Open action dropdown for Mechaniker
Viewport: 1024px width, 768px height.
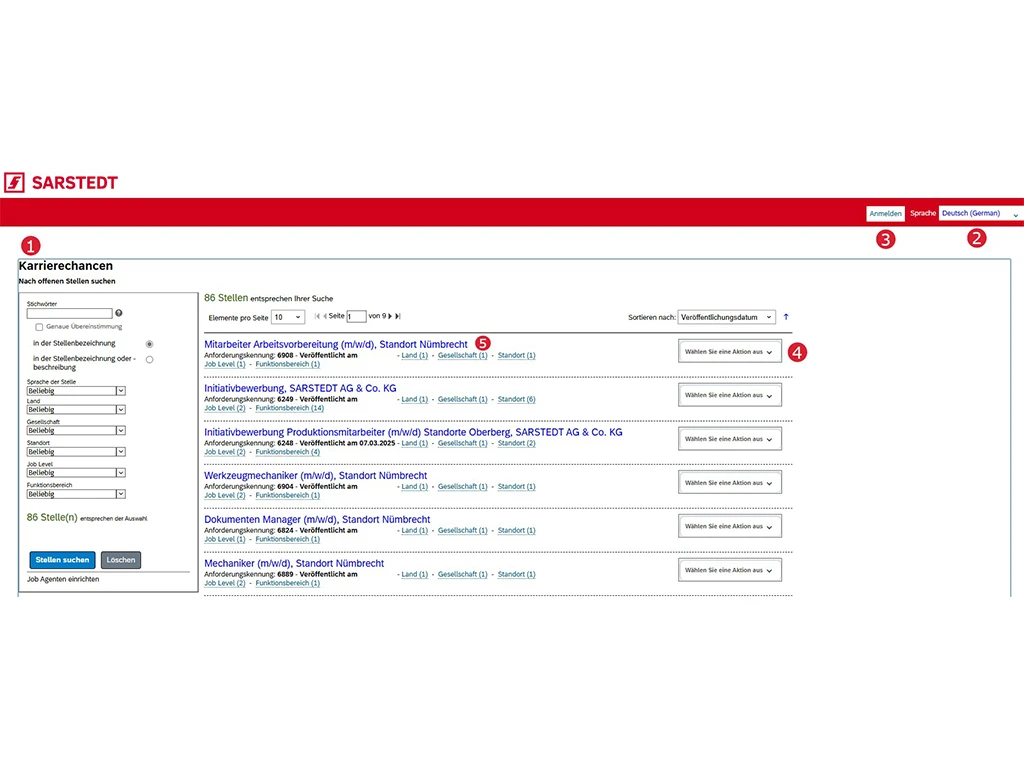coord(729,570)
